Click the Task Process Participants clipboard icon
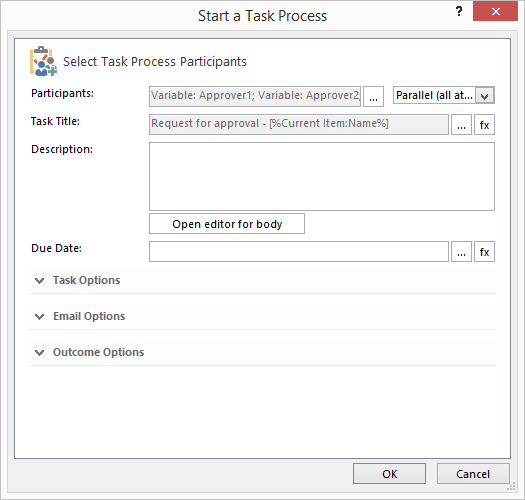 pos(43,61)
